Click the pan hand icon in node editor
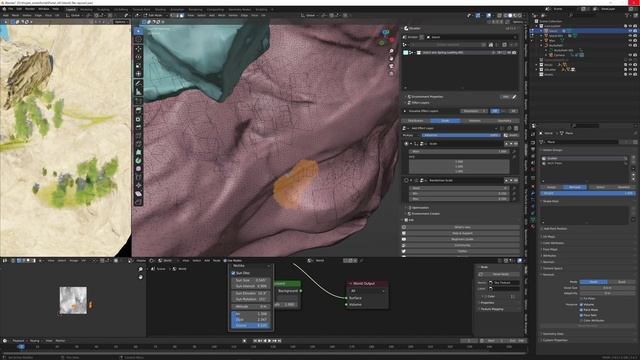The height and width of the screenshot is (360, 640). click(140, 277)
